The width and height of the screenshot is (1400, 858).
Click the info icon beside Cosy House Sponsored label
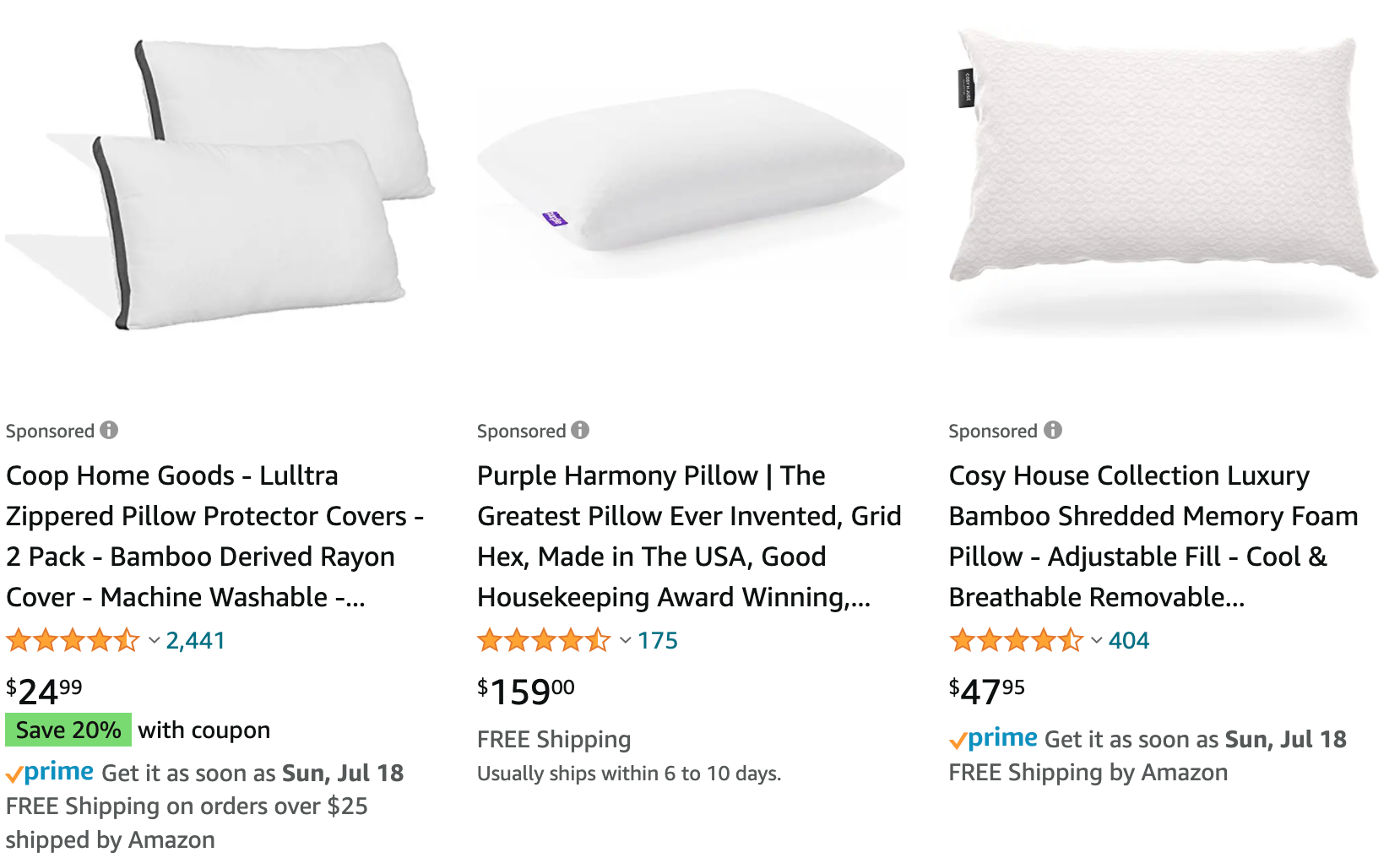pos(1053,430)
